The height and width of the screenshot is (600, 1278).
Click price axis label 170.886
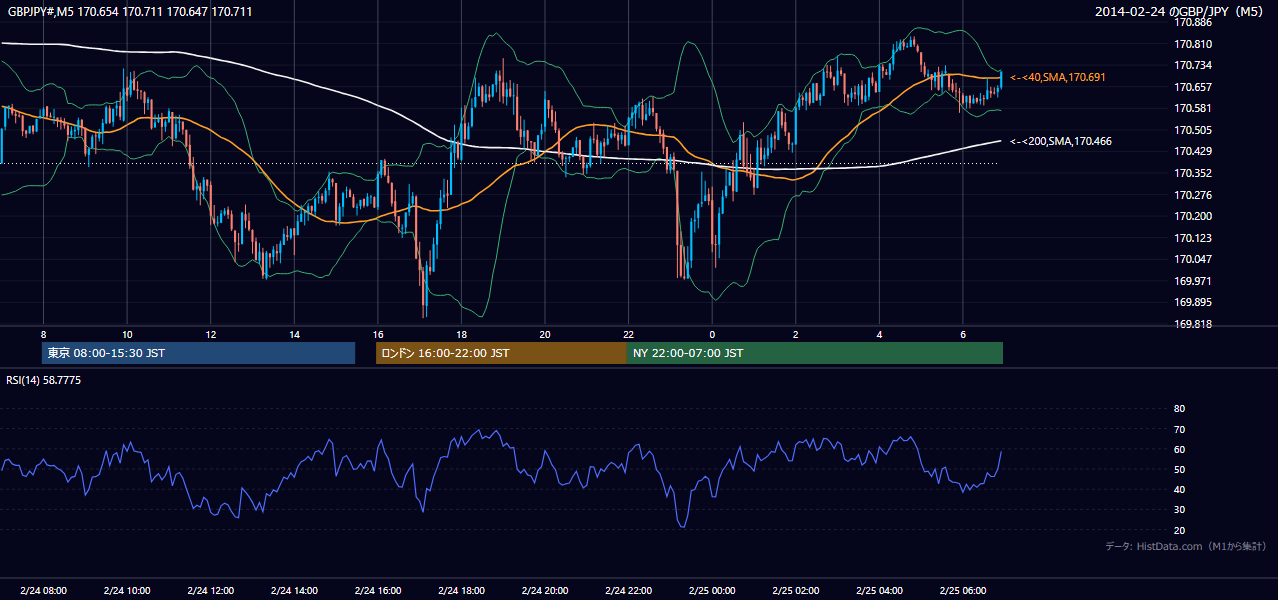point(1194,22)
